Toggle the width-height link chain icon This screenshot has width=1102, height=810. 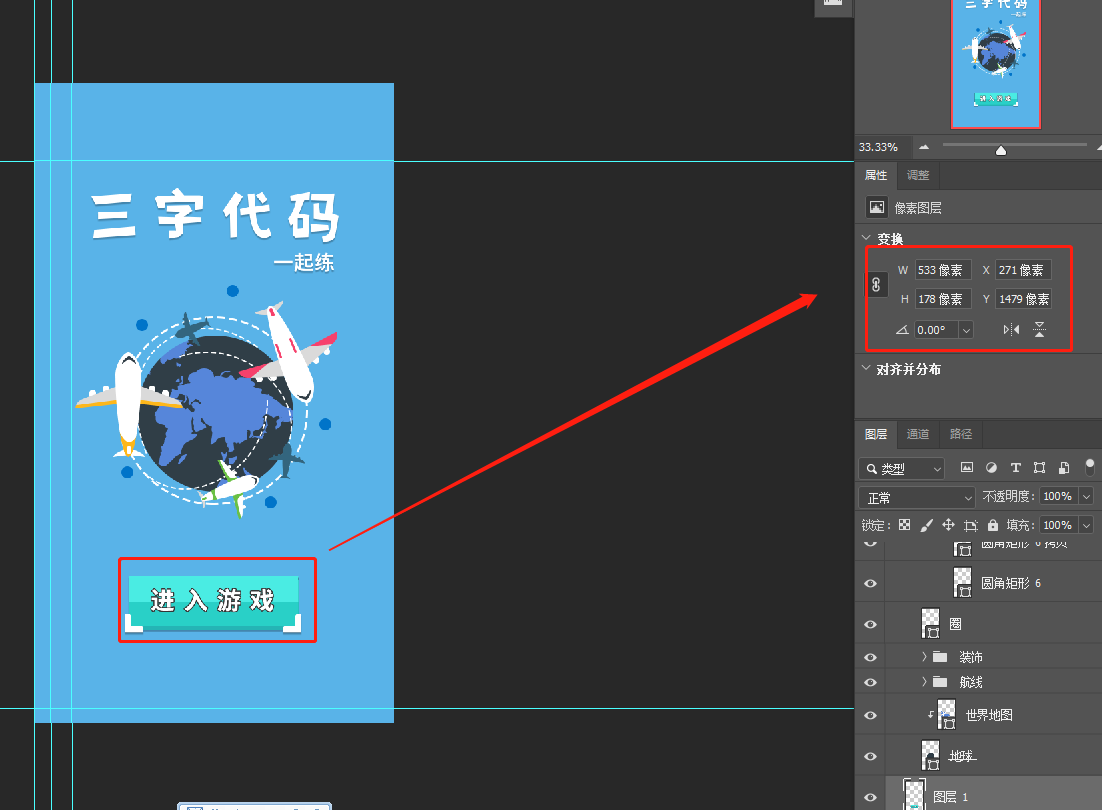(x=876, y=285)
